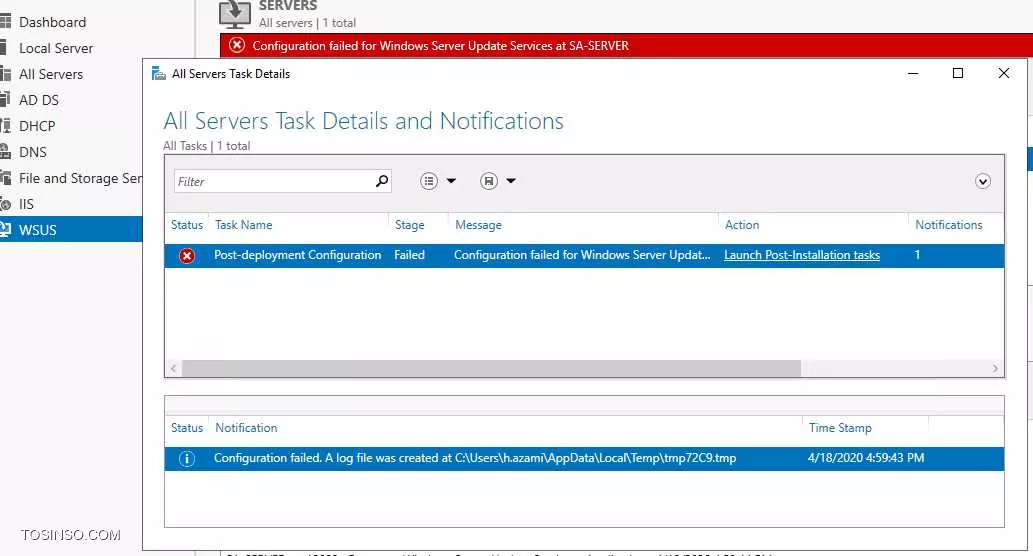Click the Dashboard sidebar icon
Image resolution: width=1033 pixels, height=556 pixels.
(x=5, y=22)
